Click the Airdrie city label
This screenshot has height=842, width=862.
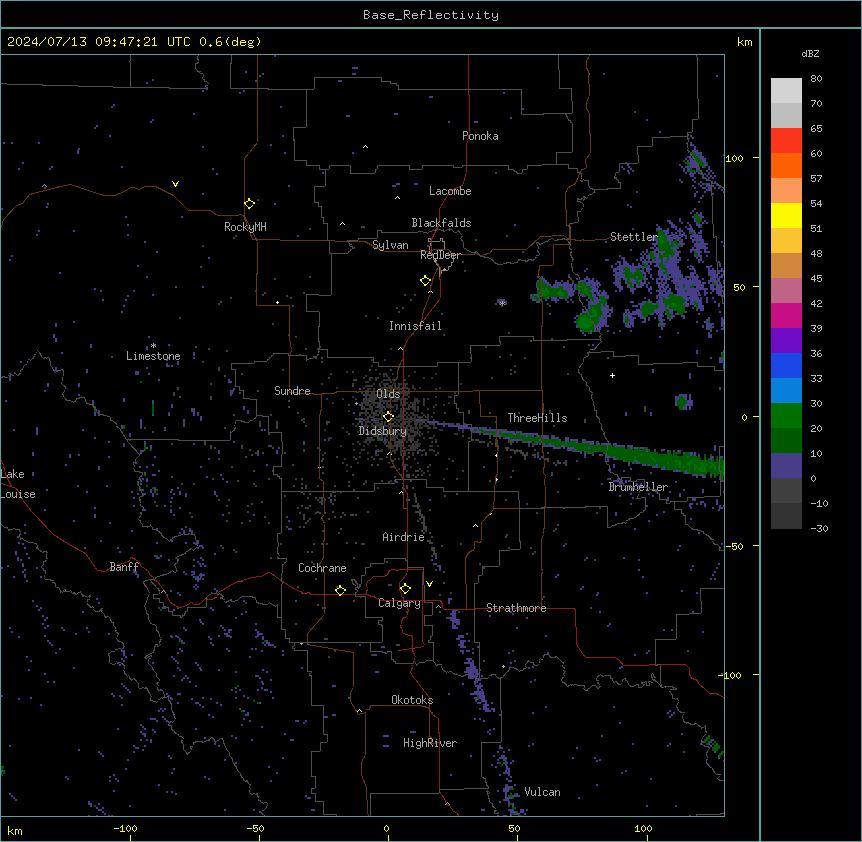pos(403,537)
